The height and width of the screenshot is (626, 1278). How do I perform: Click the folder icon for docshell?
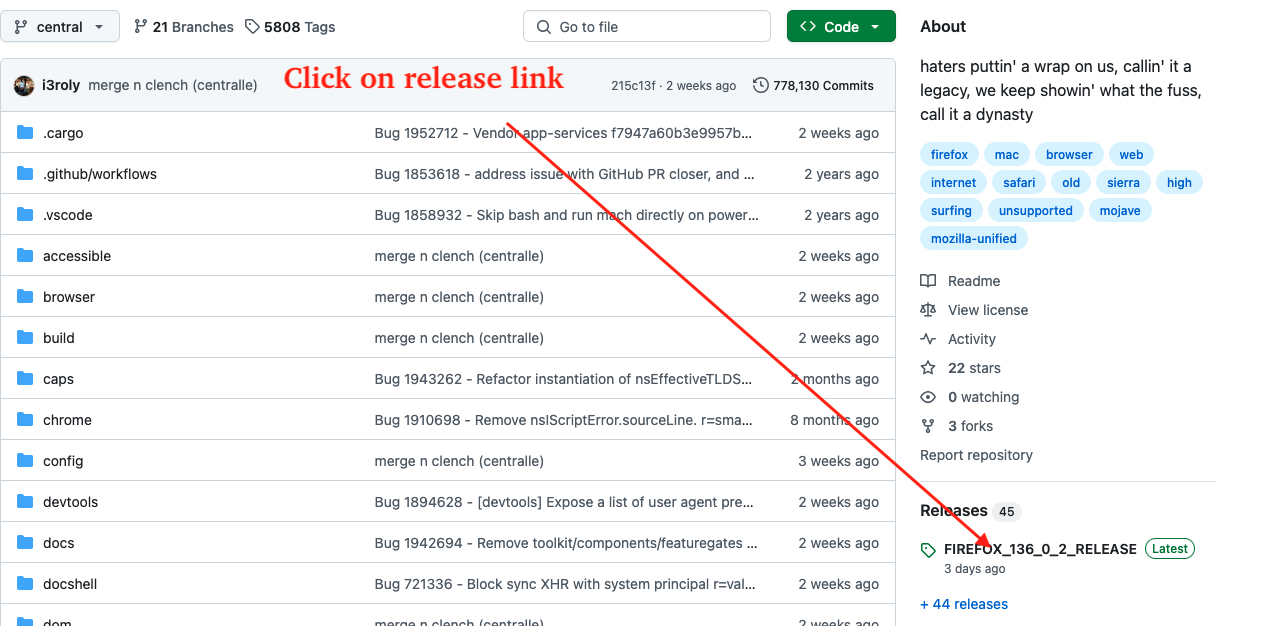pos(25,584)
